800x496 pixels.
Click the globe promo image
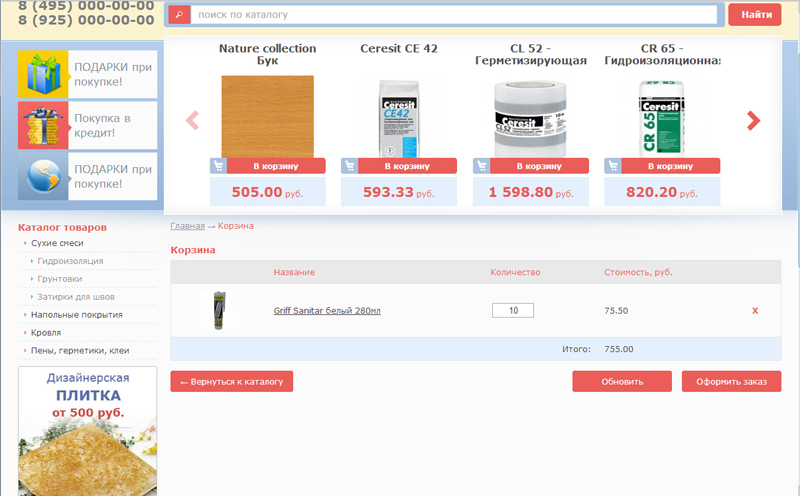43,176
